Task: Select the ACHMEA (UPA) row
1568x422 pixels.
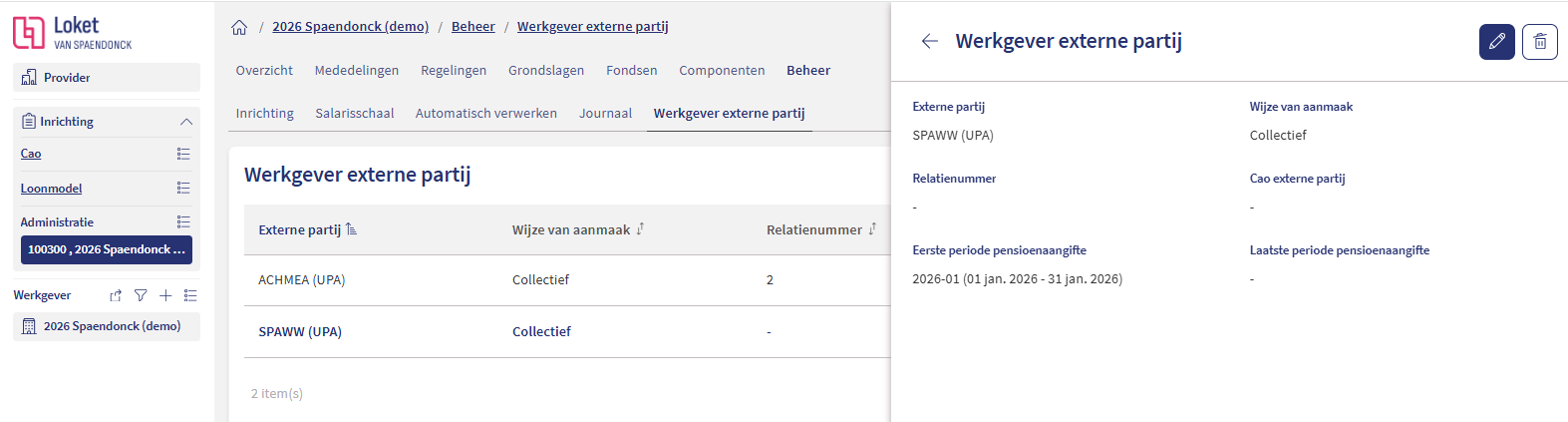Action: coord(301,280)
